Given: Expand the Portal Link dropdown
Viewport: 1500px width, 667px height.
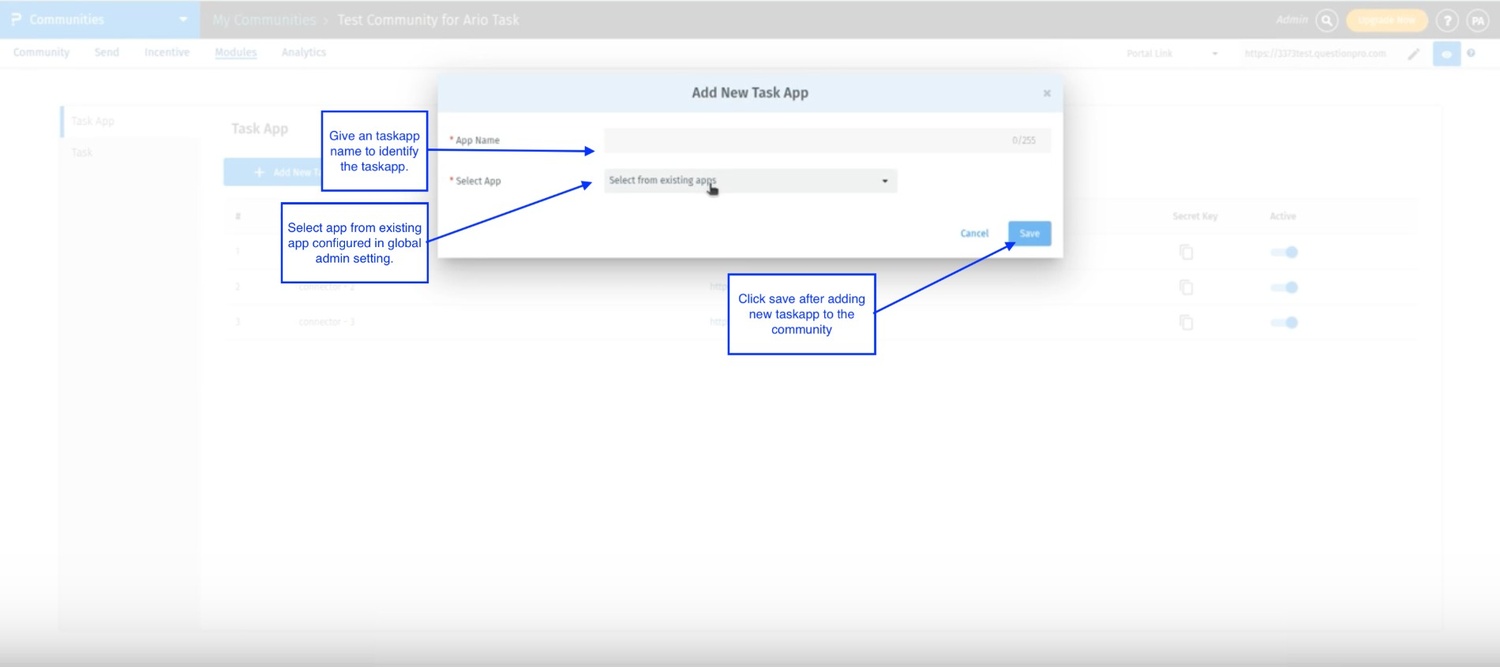Looking at the screenshot, I should [x=1215, y=54].
